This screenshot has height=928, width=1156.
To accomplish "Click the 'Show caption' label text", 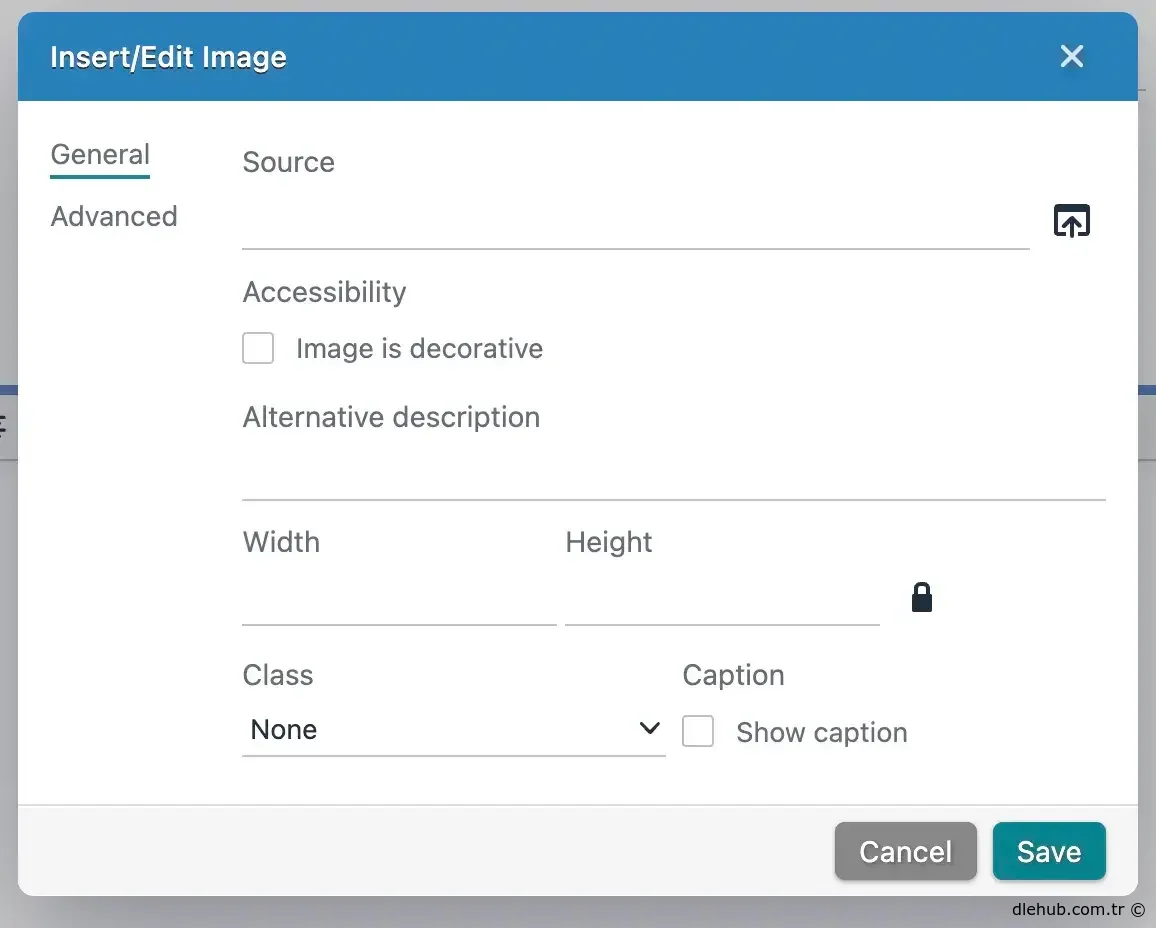I will pyautogui.click(x=821, y=733).
